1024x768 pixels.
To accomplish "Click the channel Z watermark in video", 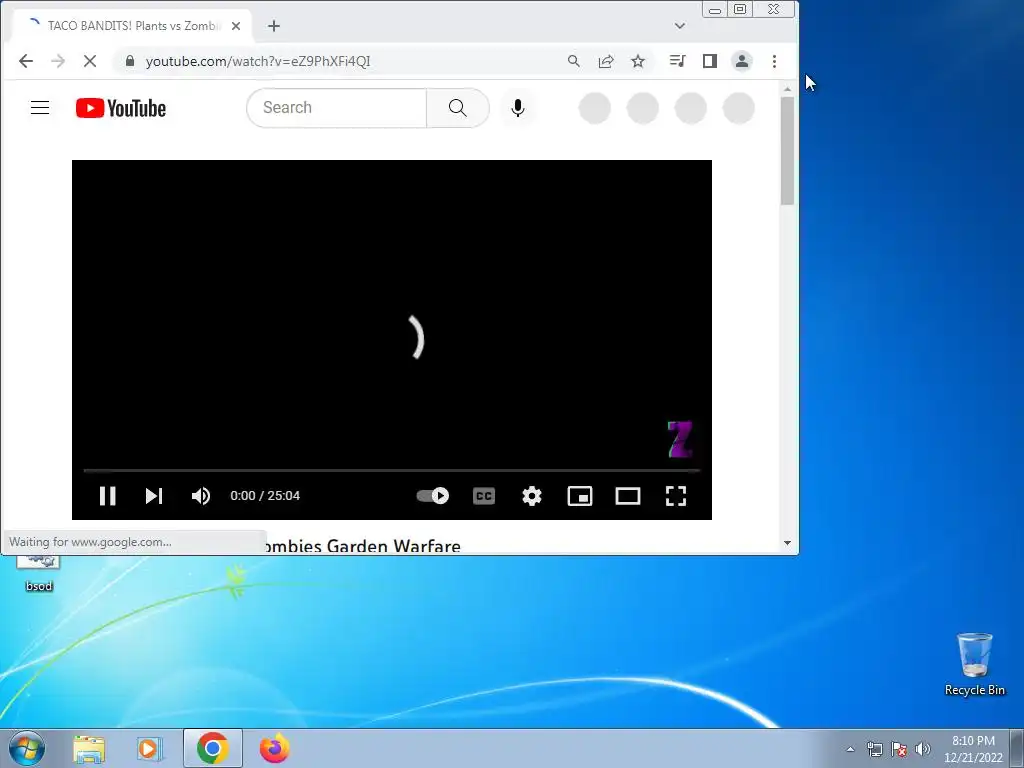I will [x=680, y=440].
